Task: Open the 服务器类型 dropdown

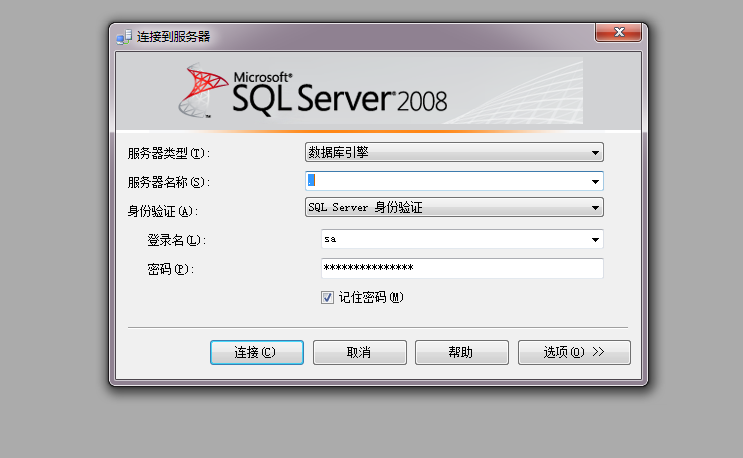Action: (x=454, y=152)
